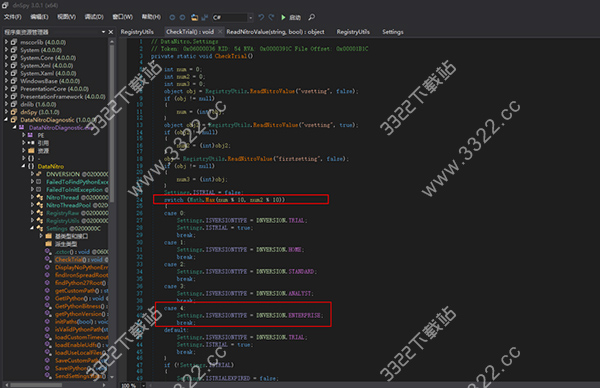
Task: Click the 基类型和接口 folder icon
Action: tap(49, 236)
